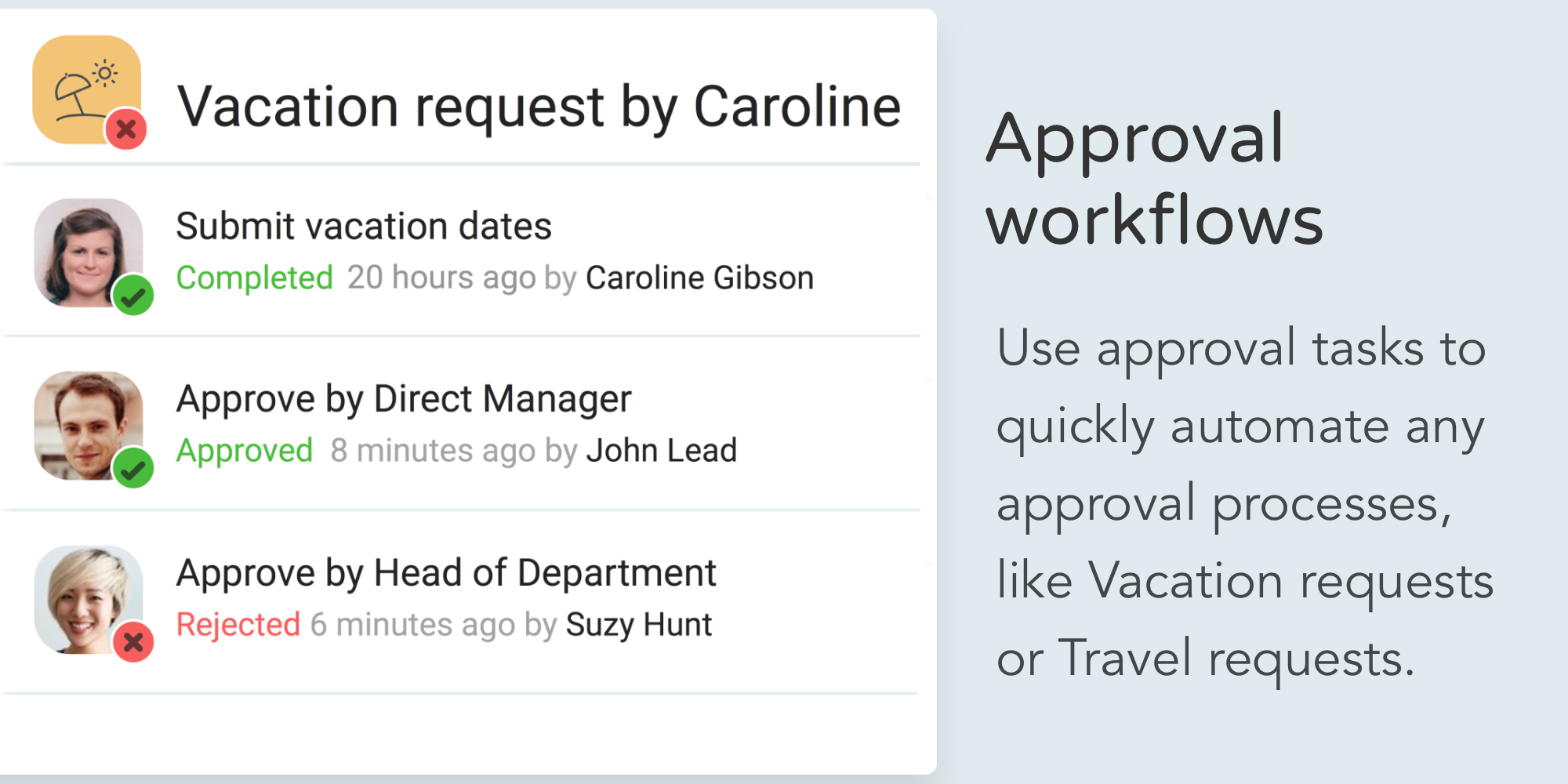The height and width of the screenshot is (784, 1568).
Task: Click the Approval workflows heading
Action: point(1153,179)
